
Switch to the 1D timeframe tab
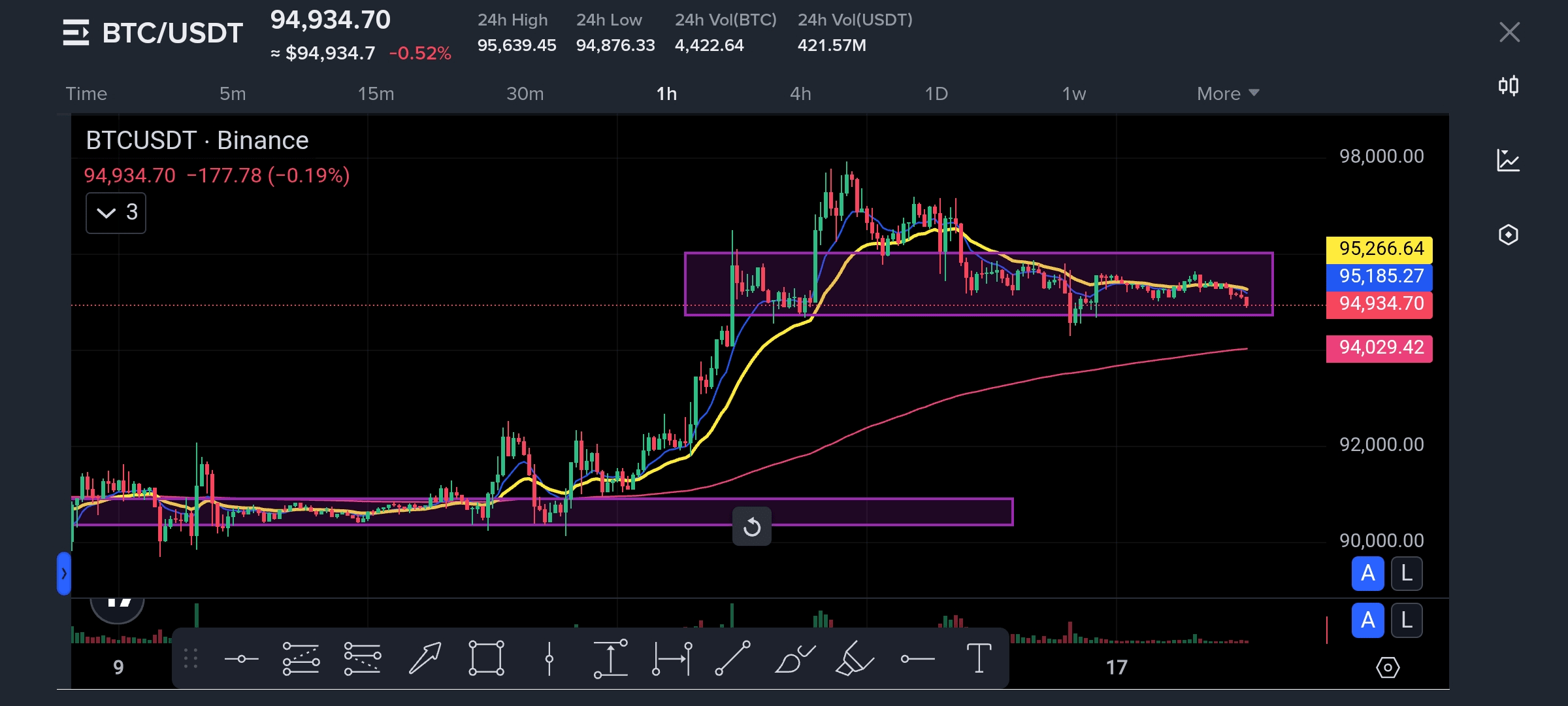click(936, 93)
